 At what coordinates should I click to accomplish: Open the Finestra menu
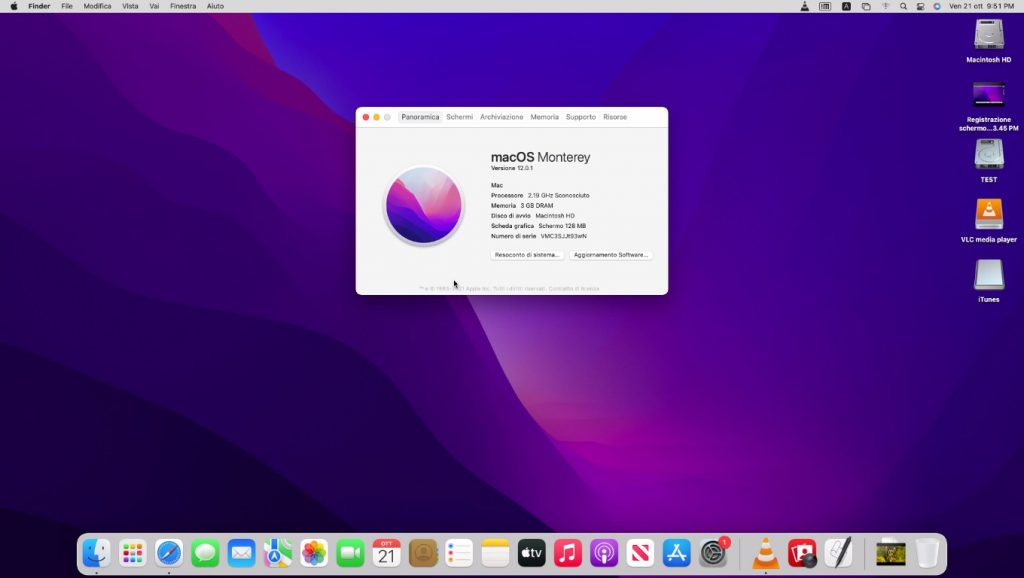pos(183,6)
